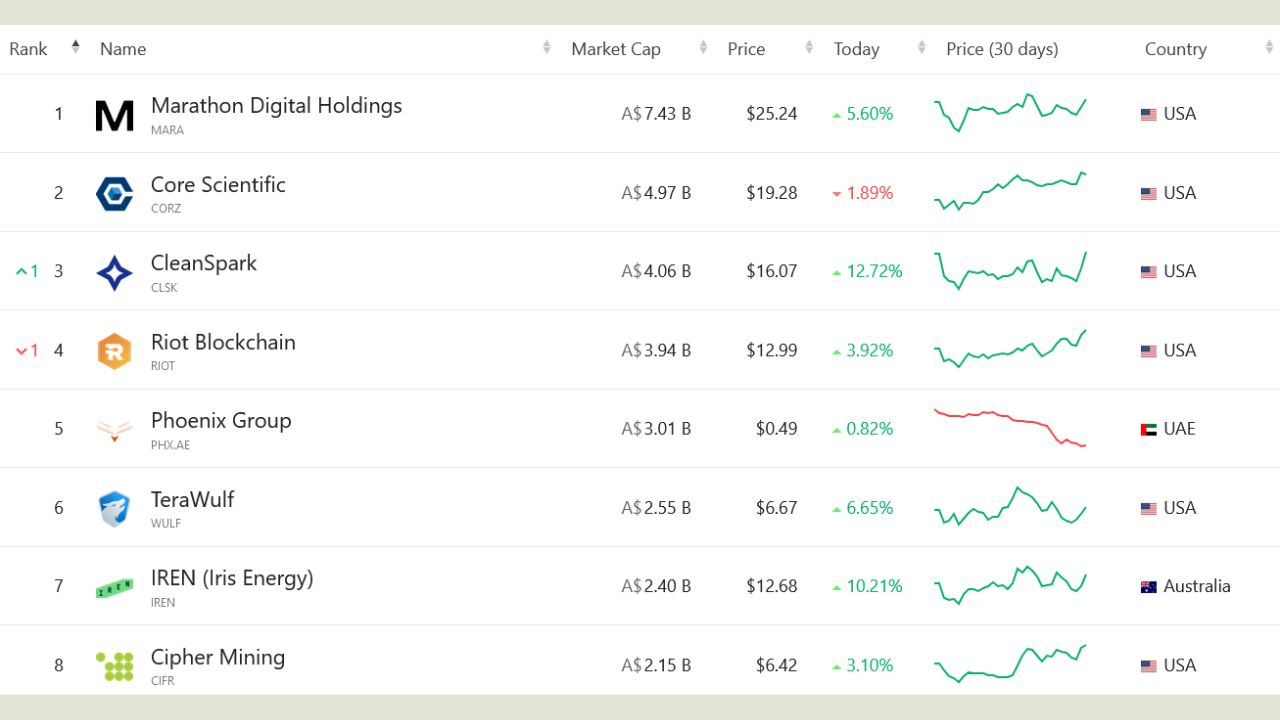Sort table using Market Cap arrows
This screenshot has width=1280, height=720.
[x=703, y=47]
